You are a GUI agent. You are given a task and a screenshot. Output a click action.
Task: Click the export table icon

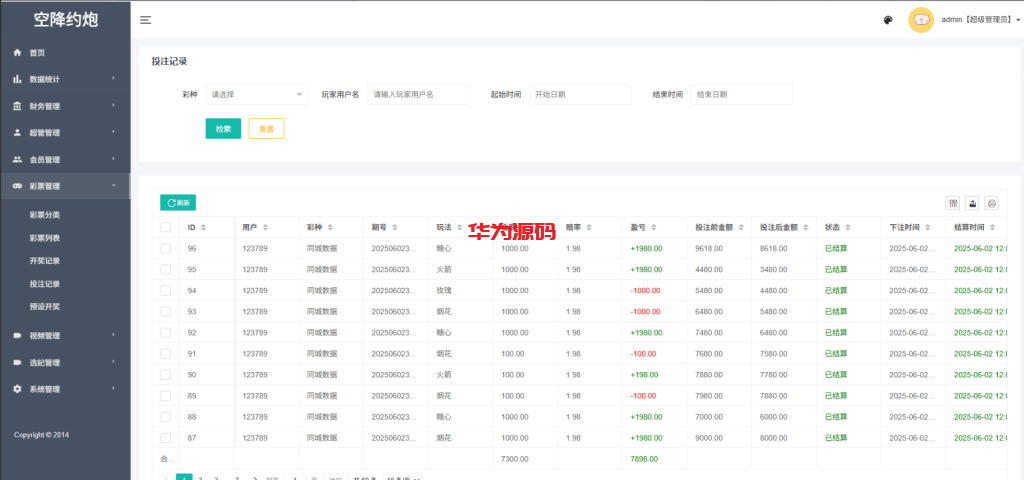[x=973, y=203]
